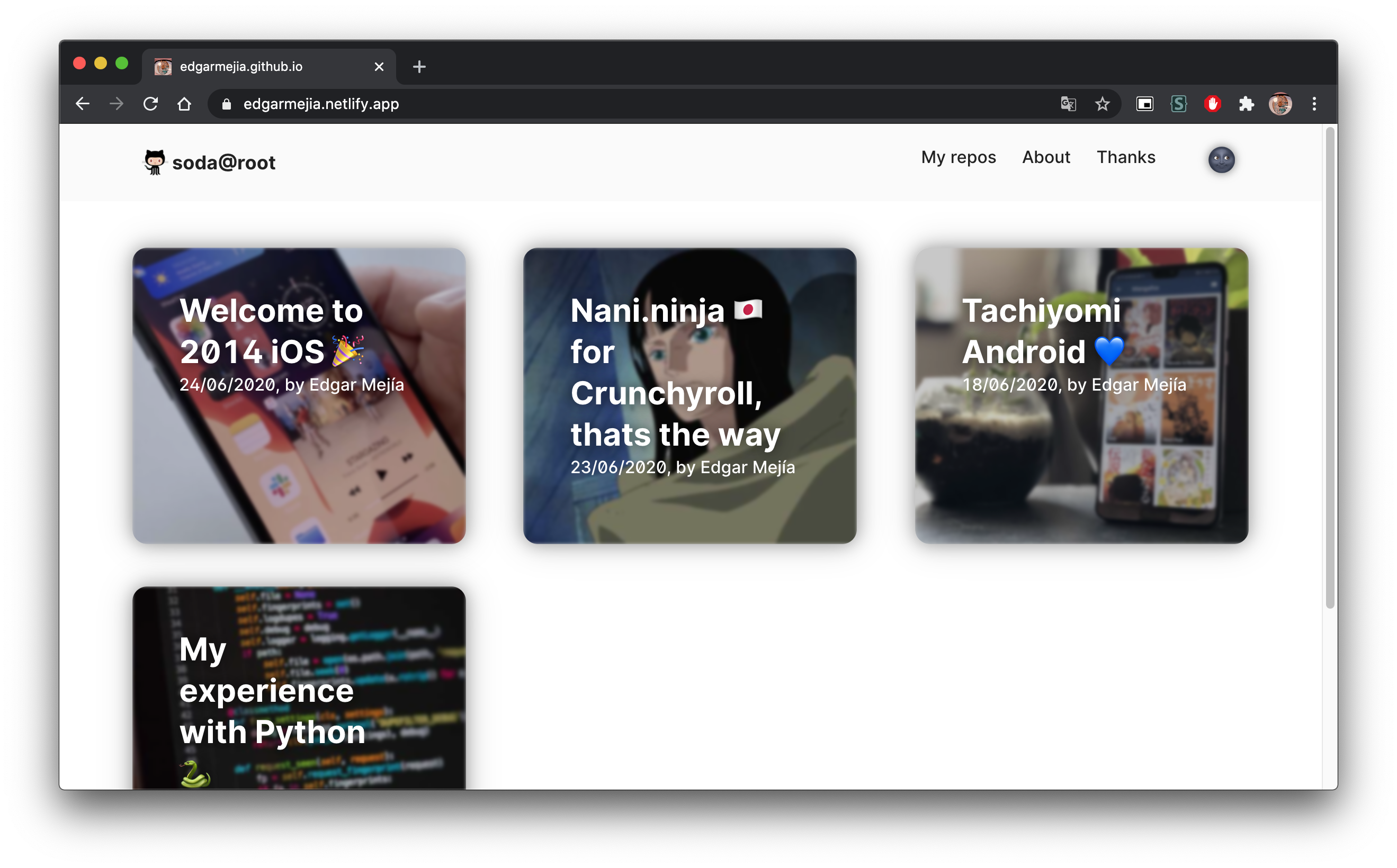
Task: Open the About page link
Action: tap(1045, 157)
